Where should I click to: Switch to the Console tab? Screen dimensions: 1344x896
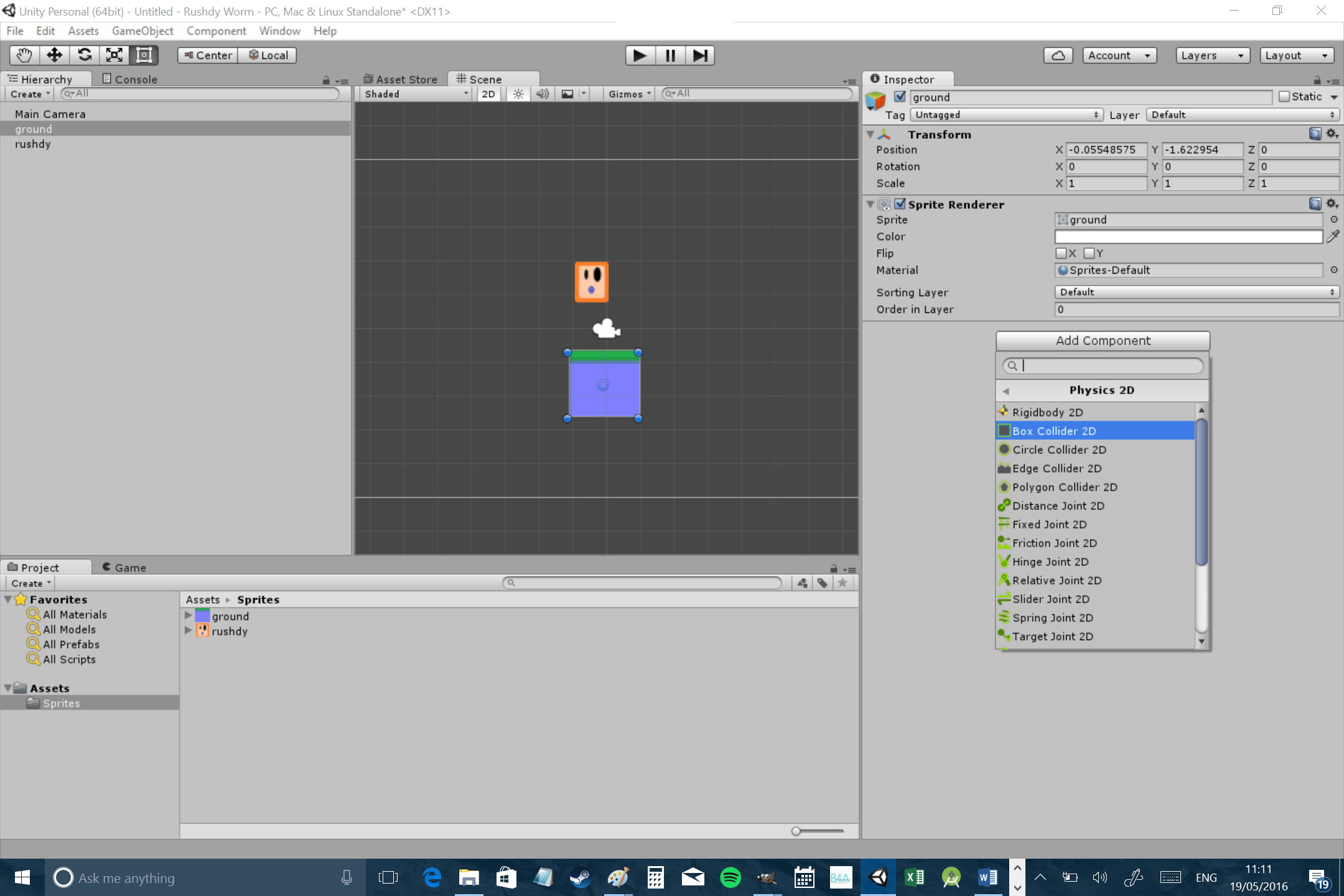[x=129, y=79]
